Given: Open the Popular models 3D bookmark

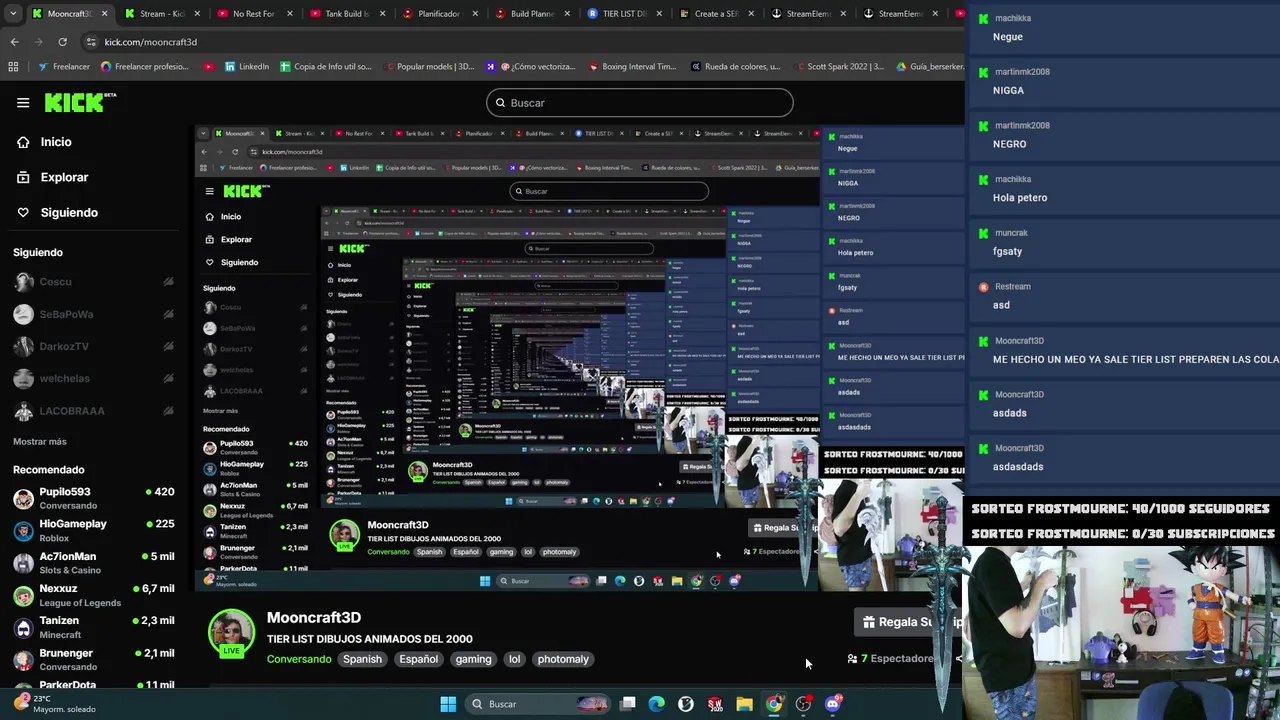Looking at the screenshot, I should (428, 67).
